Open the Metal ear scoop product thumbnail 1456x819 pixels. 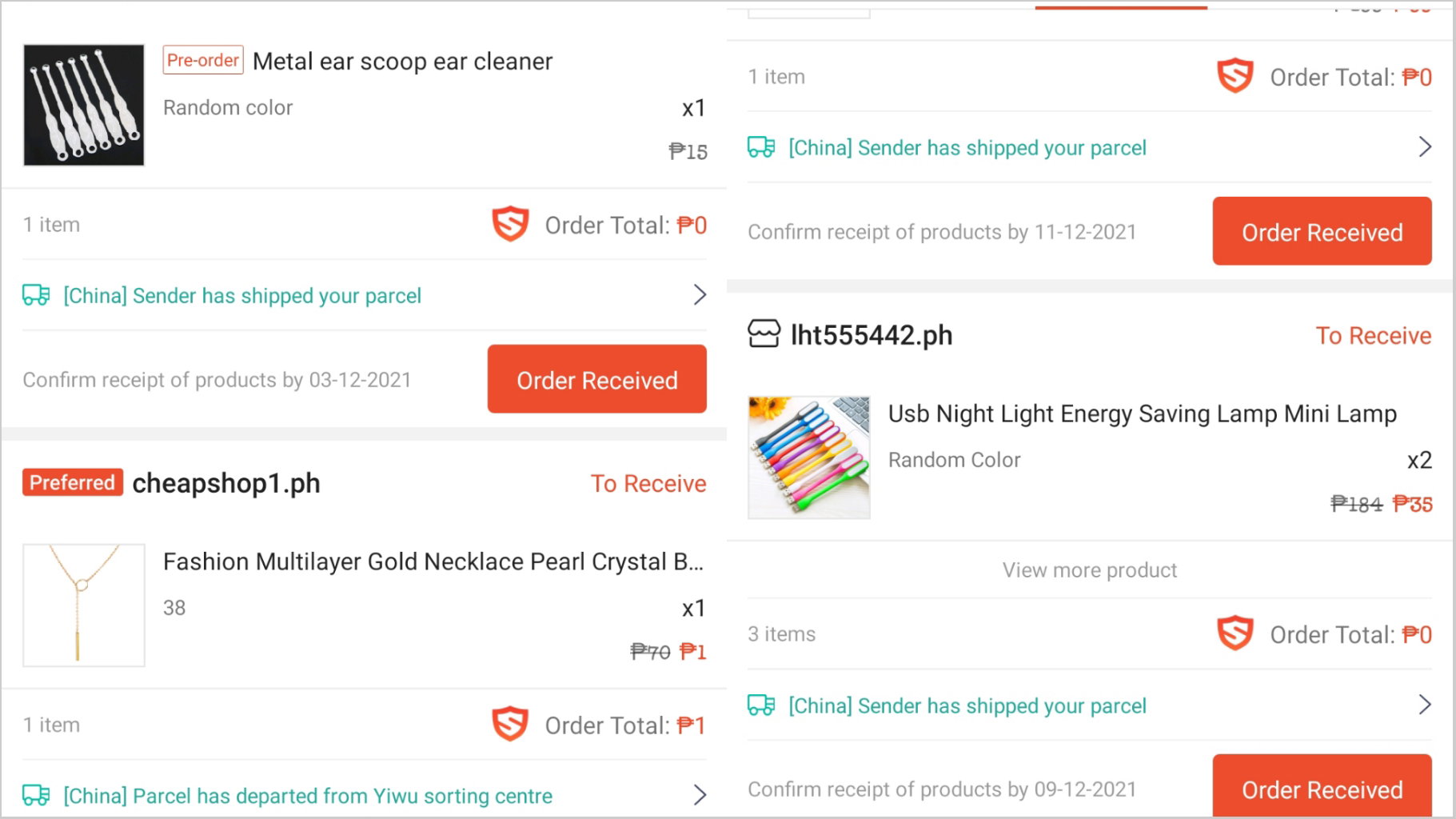84,105
